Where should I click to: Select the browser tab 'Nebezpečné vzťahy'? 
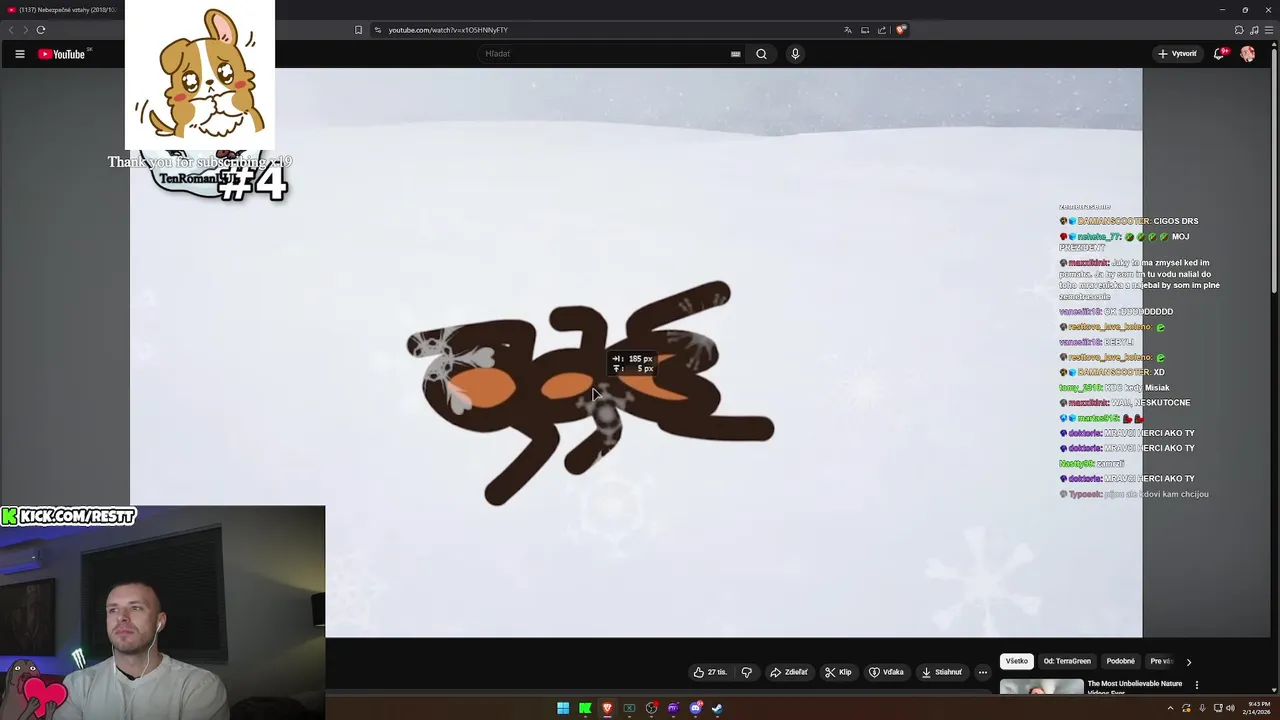[x=62, y=9]
